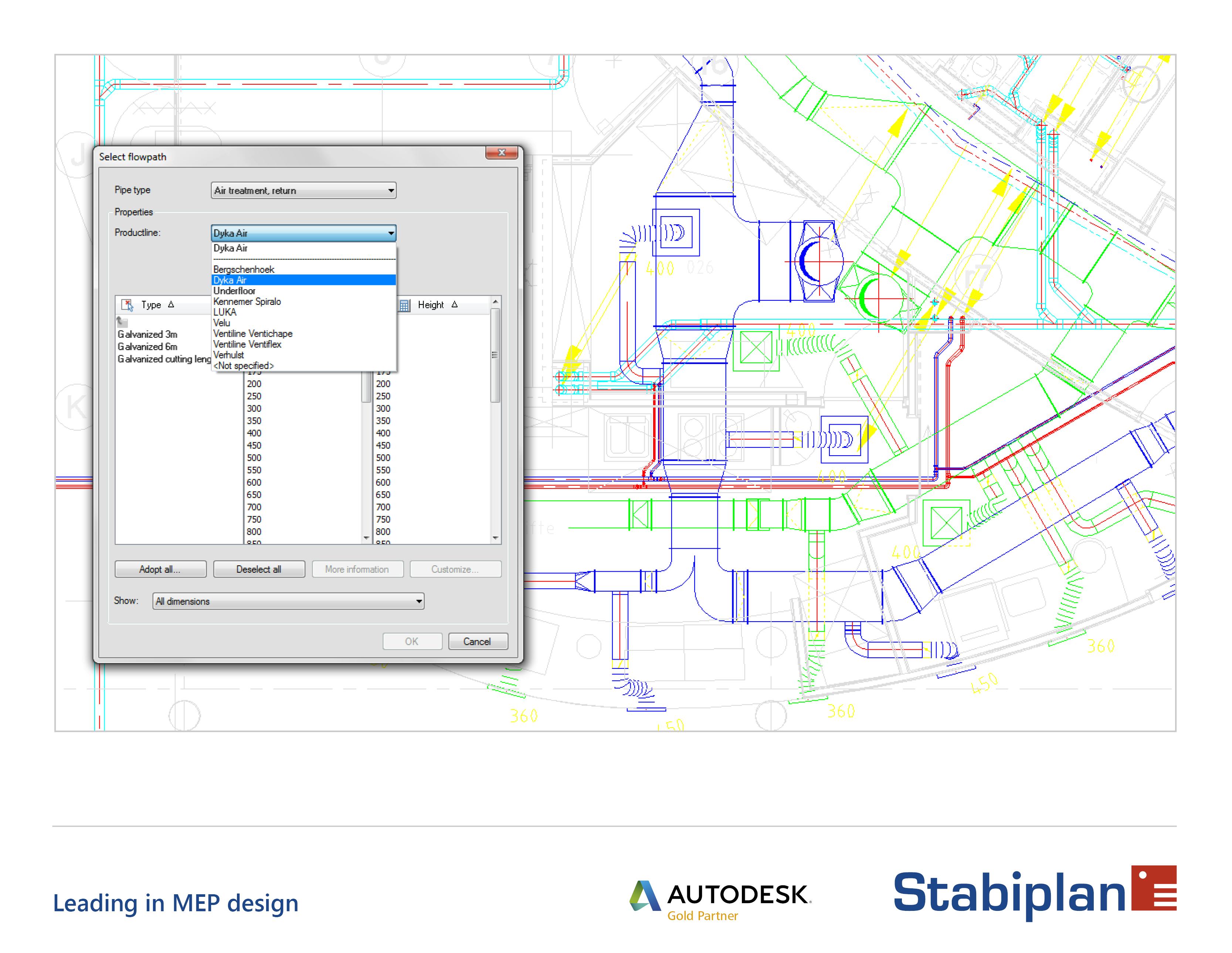The height and width of the screenshot is (953, 1232).
Task: Click the Adopt all... button
Action: tap(160, 569)
